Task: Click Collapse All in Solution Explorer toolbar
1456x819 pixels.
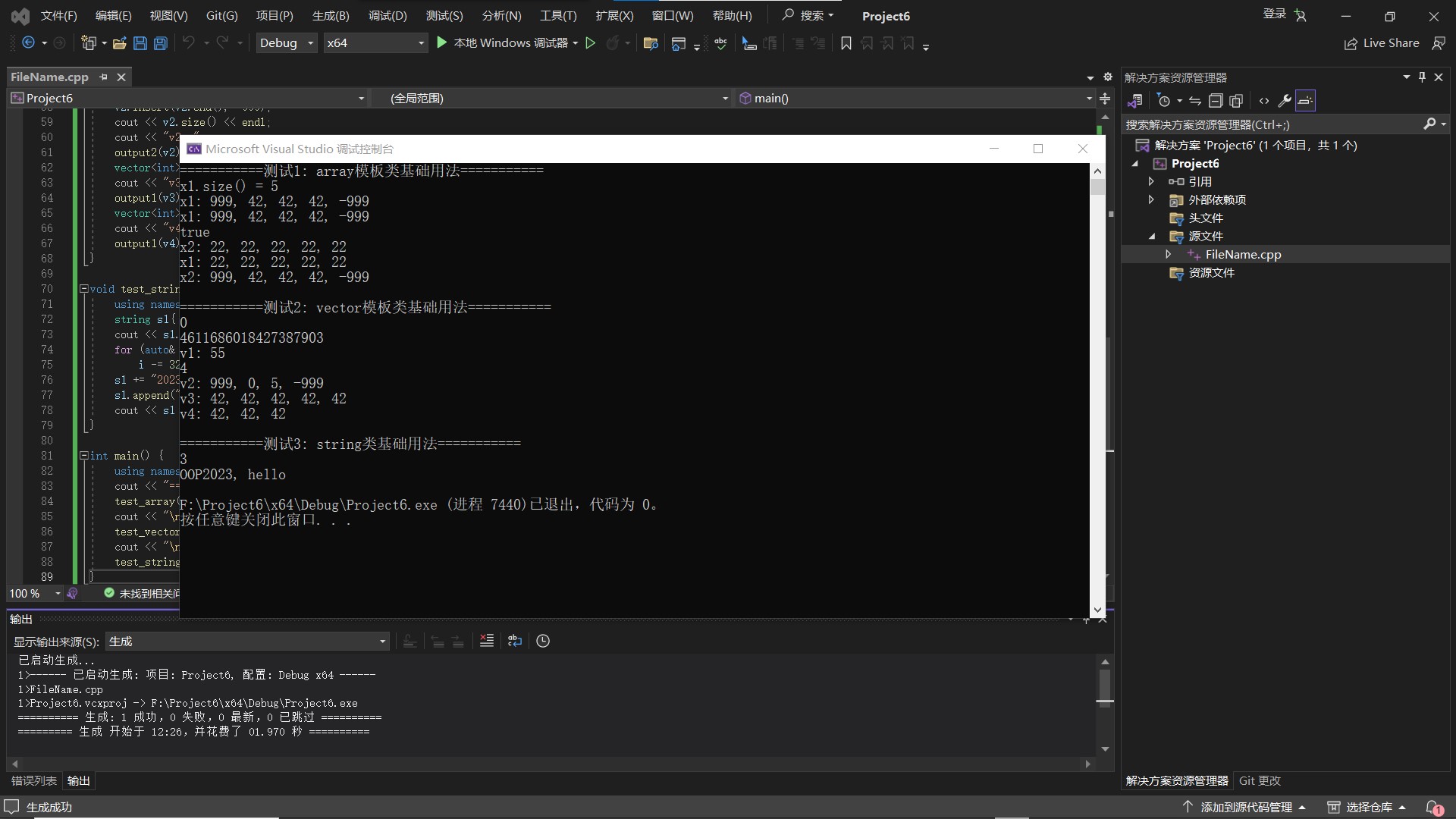Action: coord(1216,101)
